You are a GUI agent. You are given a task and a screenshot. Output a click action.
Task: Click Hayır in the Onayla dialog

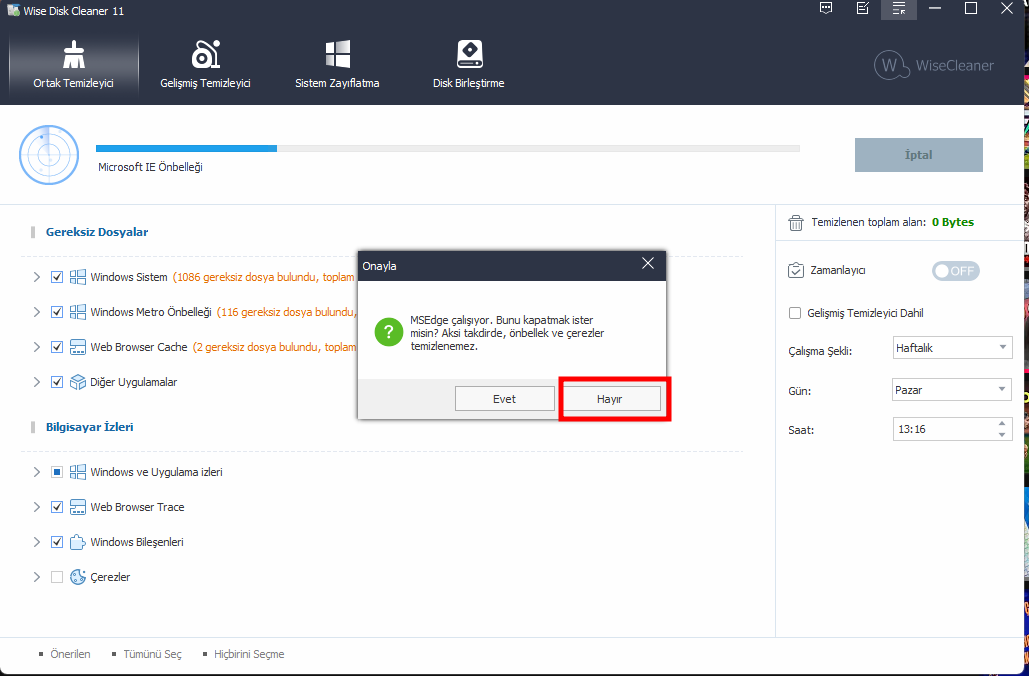coord(610,399)
